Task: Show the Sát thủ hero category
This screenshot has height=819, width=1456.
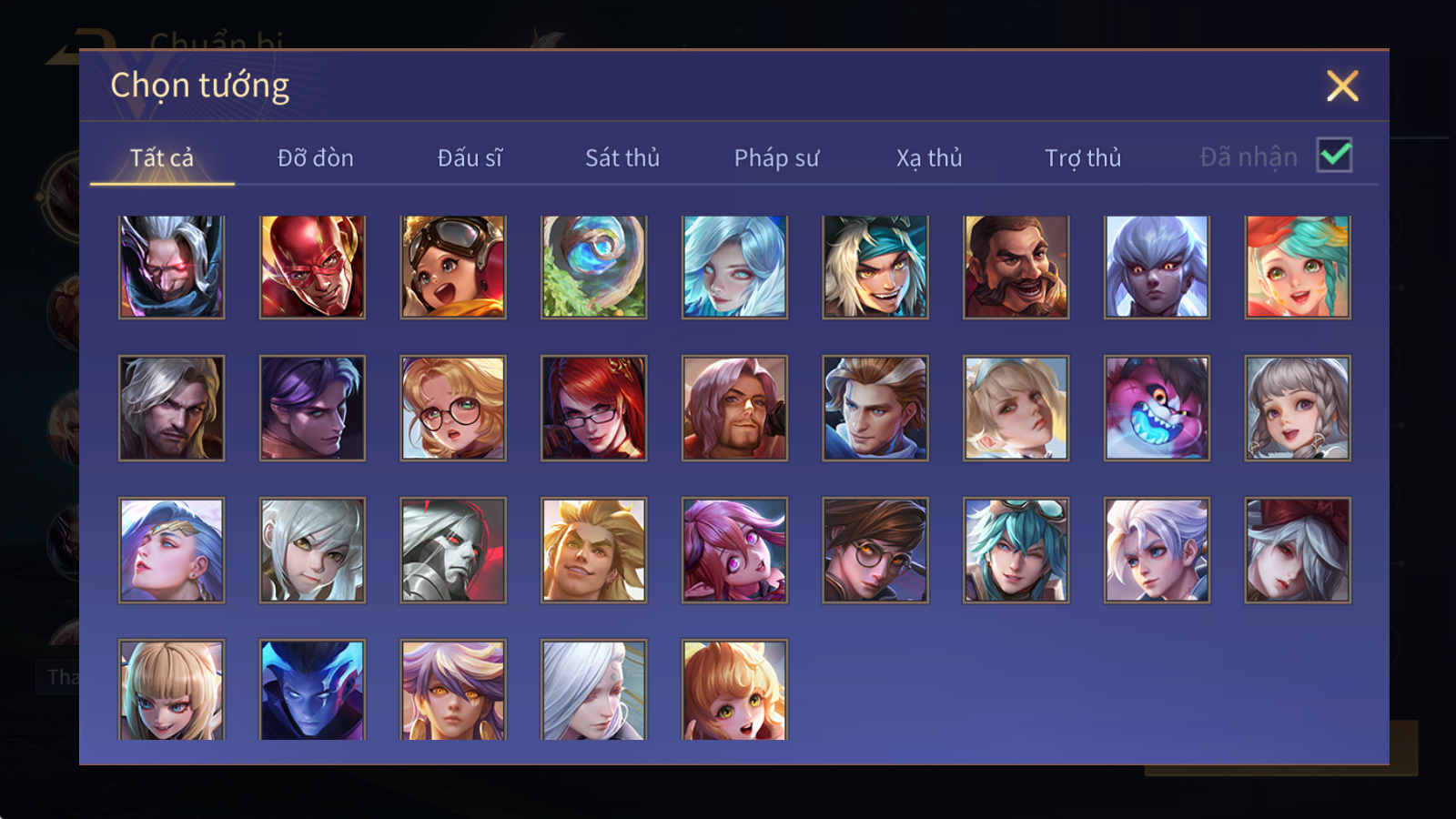Action: (622, 157)
